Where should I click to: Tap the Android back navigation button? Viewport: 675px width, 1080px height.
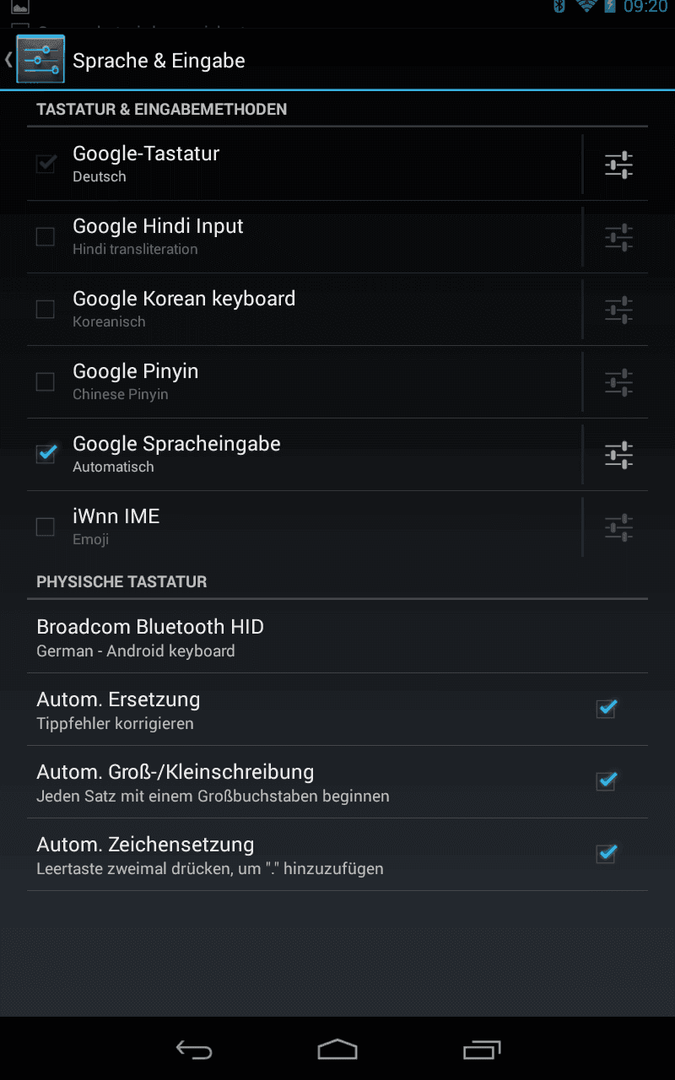pos(194,1050)
